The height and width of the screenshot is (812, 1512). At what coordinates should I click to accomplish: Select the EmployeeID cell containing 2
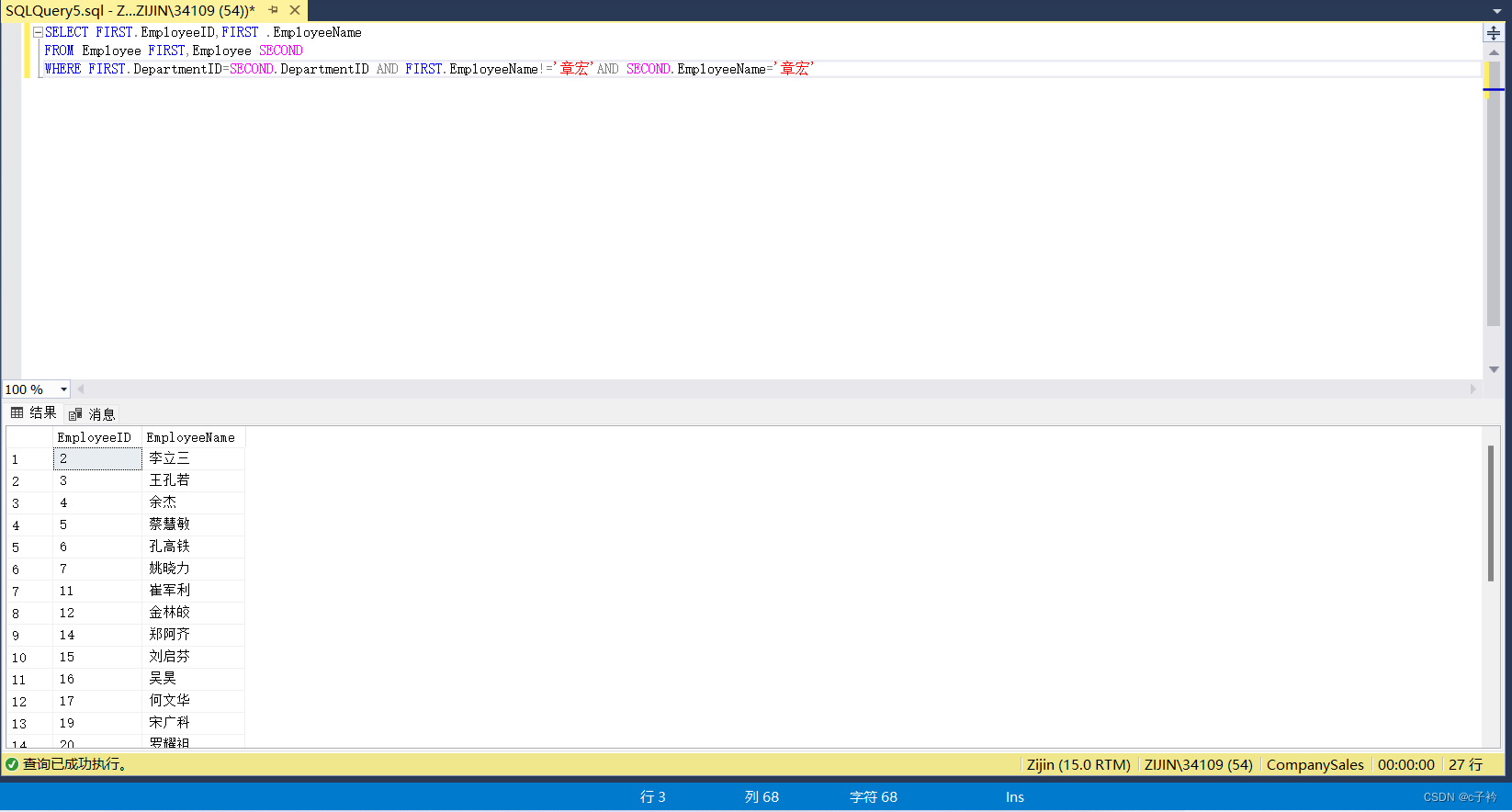[97, 458]
